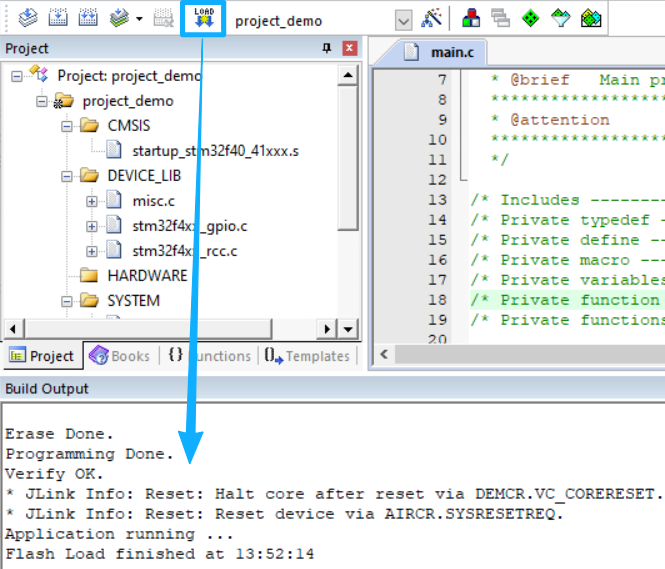
Task: Click the project tree scroll-down arrow
Action: [x=348, y=329]
